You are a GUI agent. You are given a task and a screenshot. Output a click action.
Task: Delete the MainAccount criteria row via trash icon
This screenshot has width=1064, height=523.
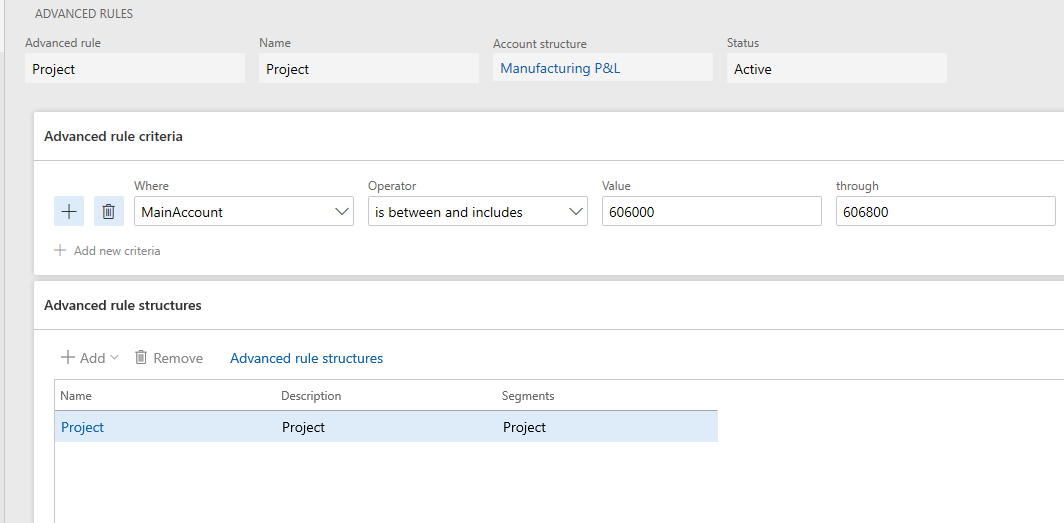click(x=109, y=211)
